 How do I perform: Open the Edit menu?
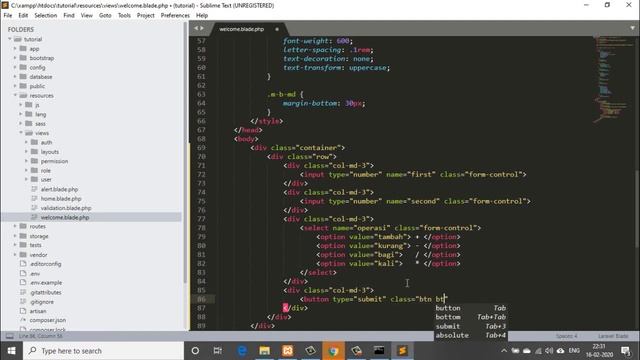coord(23,15)
